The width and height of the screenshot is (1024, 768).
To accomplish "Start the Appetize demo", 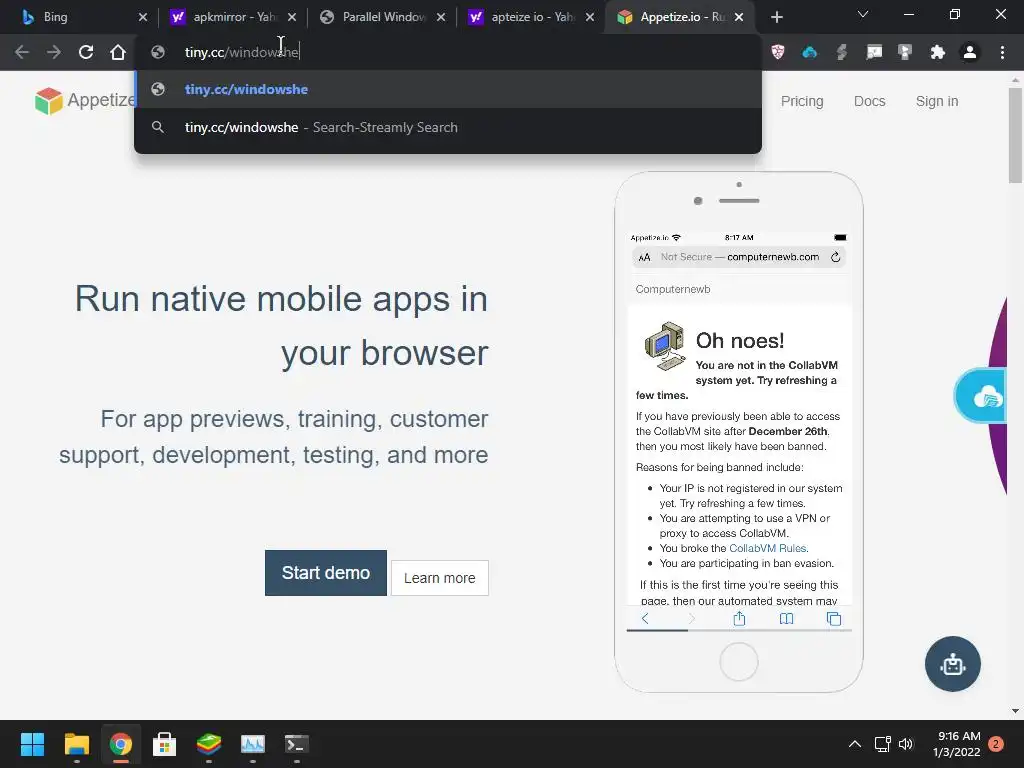I will click(x=325, y=573).
